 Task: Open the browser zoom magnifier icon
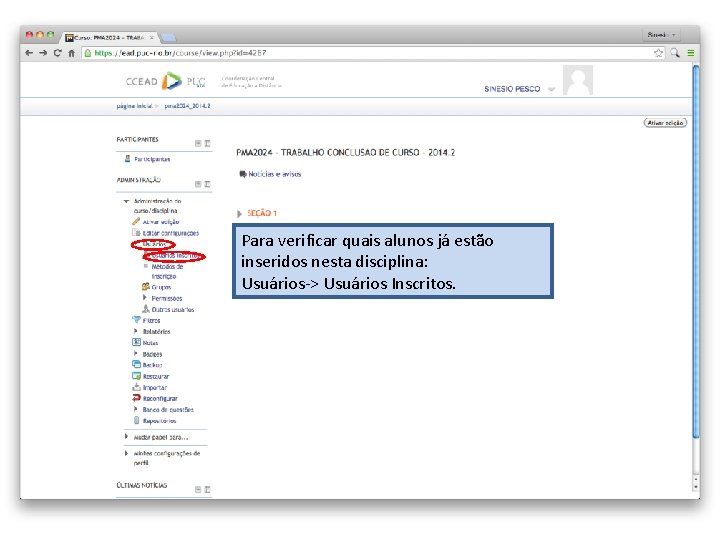[675, 53]
